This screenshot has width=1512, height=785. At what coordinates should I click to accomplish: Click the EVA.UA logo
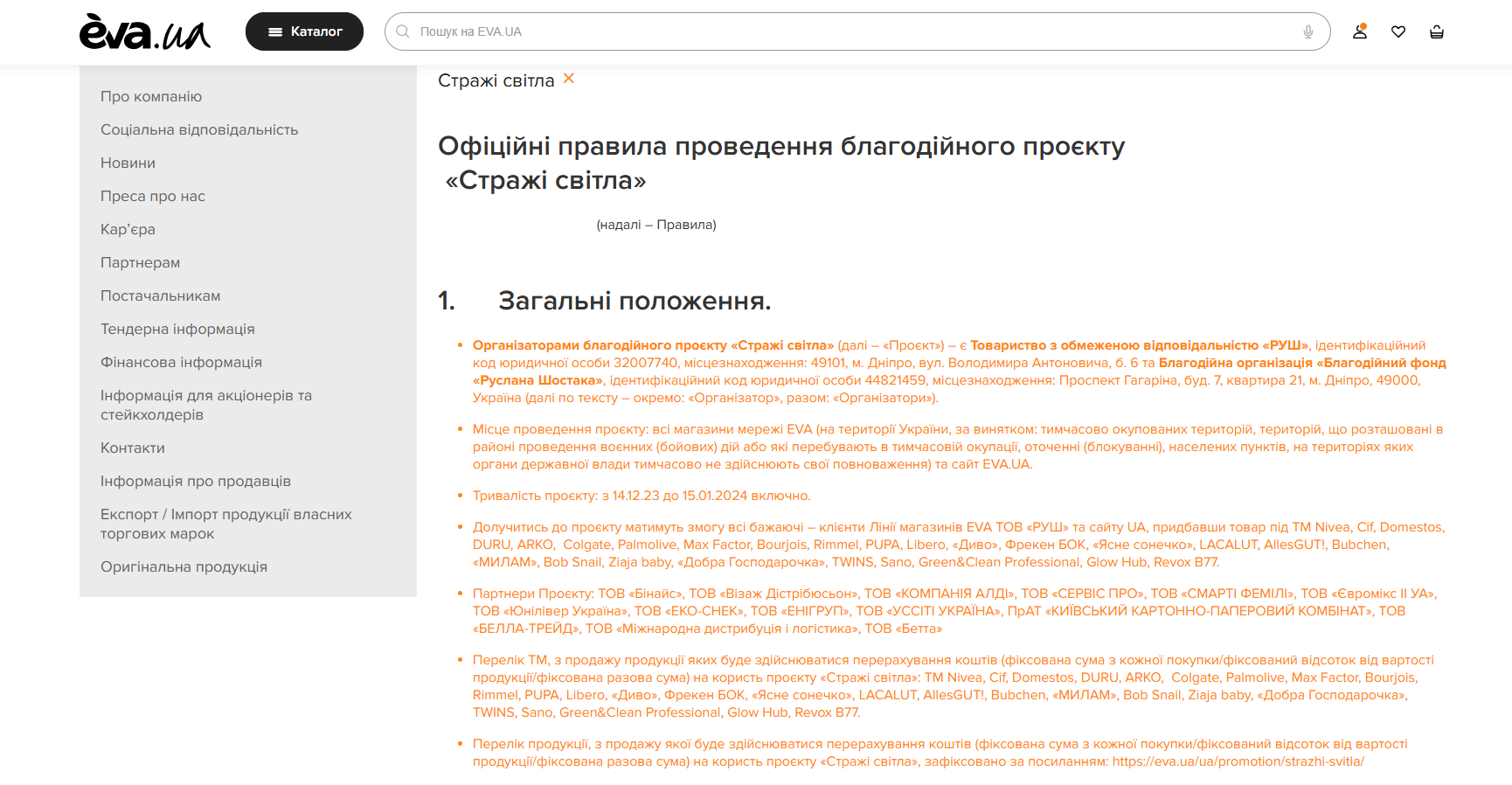point(145,32)
